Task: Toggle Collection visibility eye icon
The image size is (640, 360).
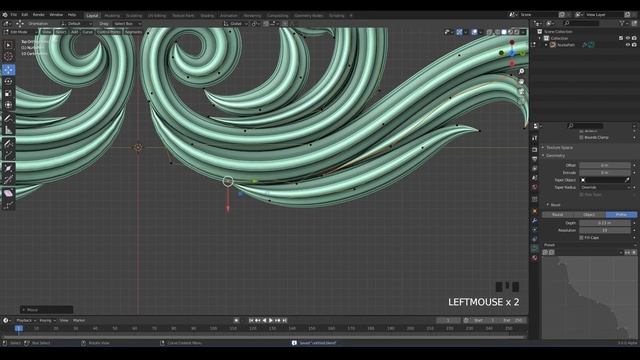Action: pos(628,38)
